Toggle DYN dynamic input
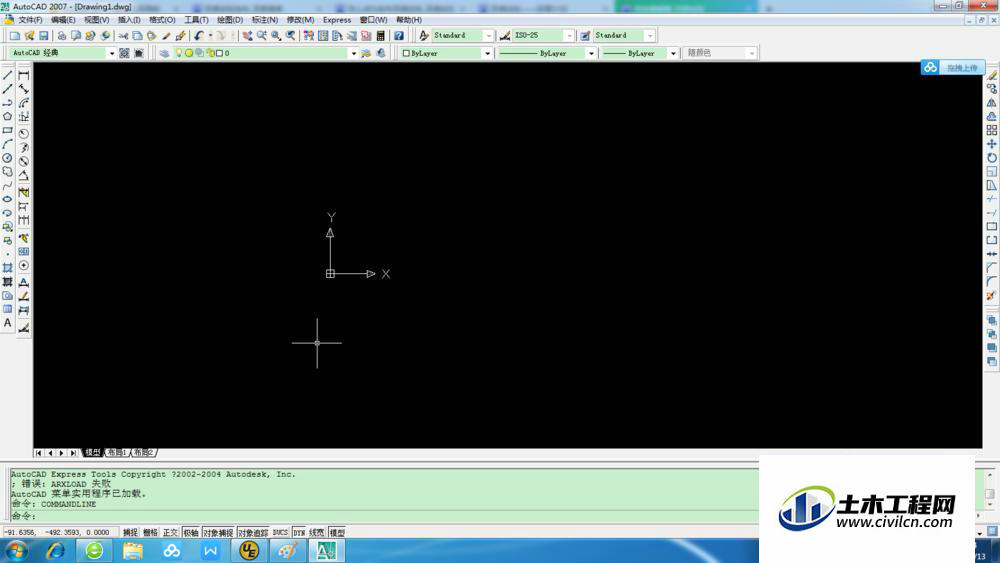Screen dimensions: 1000x563 pos(299,532)
